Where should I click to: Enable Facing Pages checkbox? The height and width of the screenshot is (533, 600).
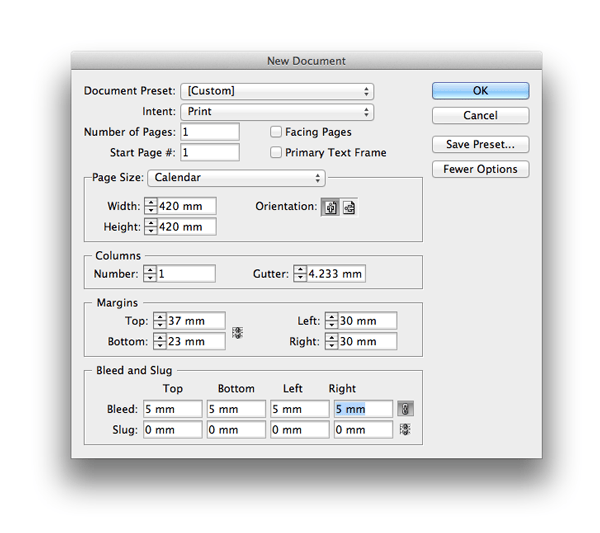click(276, 132)
